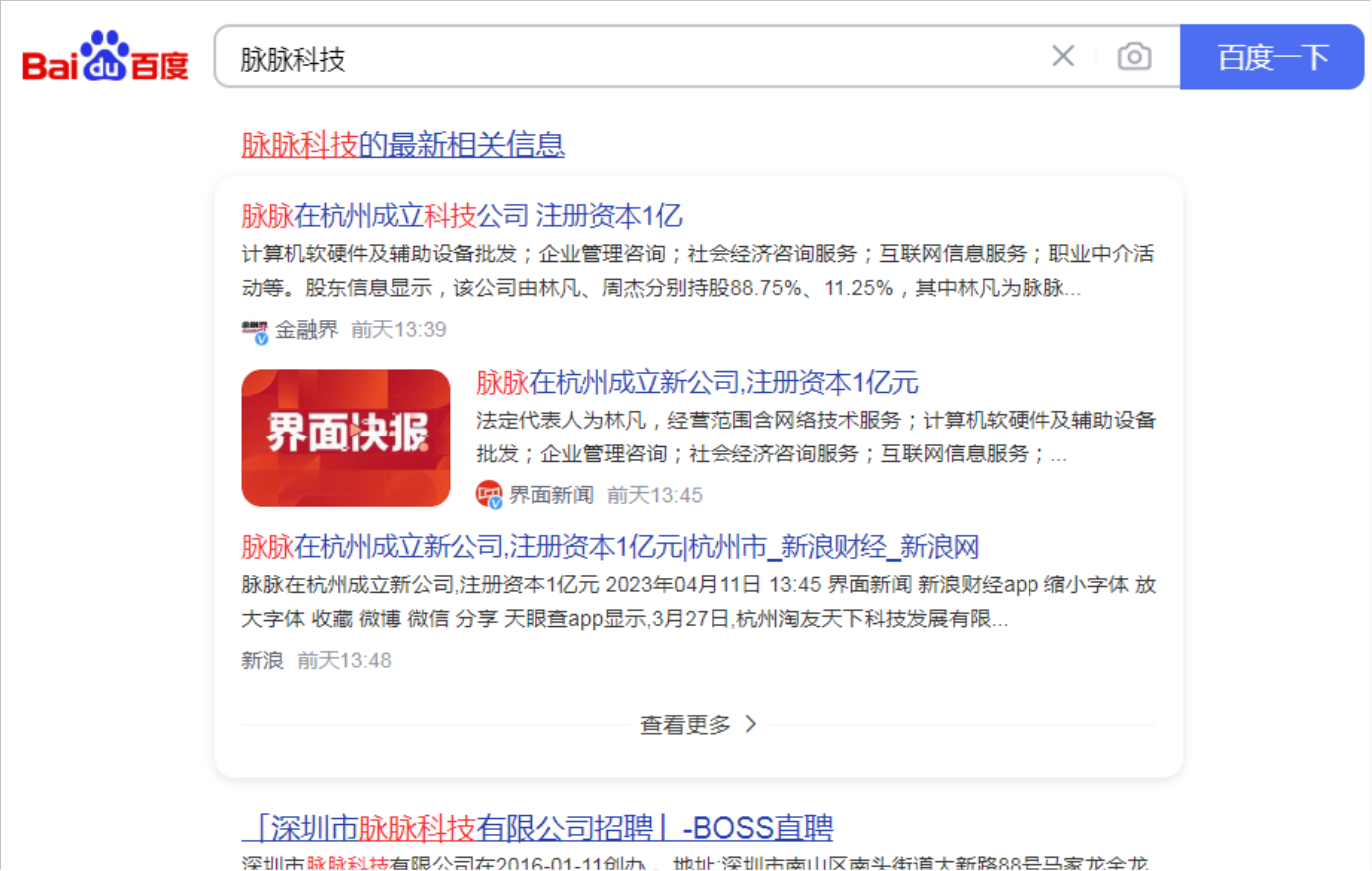Viewport: 1372px width, 871px height.
Task: Click snippet starting 计算机软硬件及辅助设备批发
Action: pos(697,270)
